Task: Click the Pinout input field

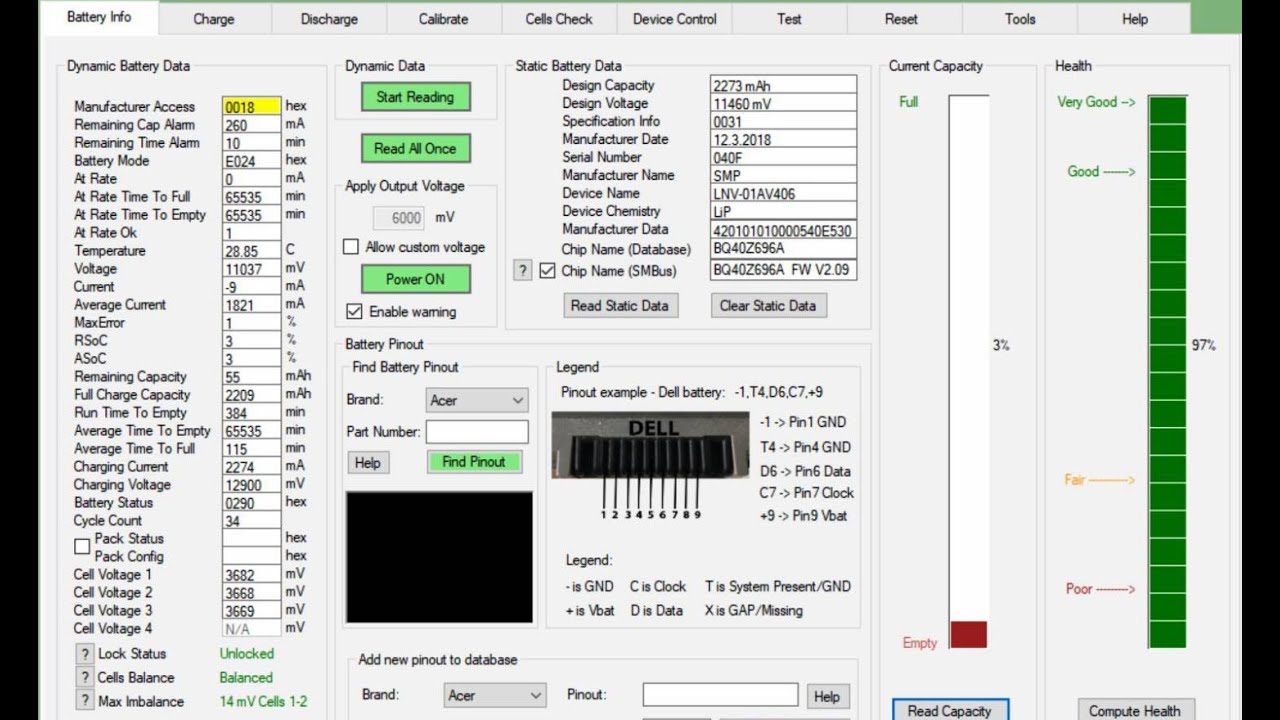Action: click(720, 695)
